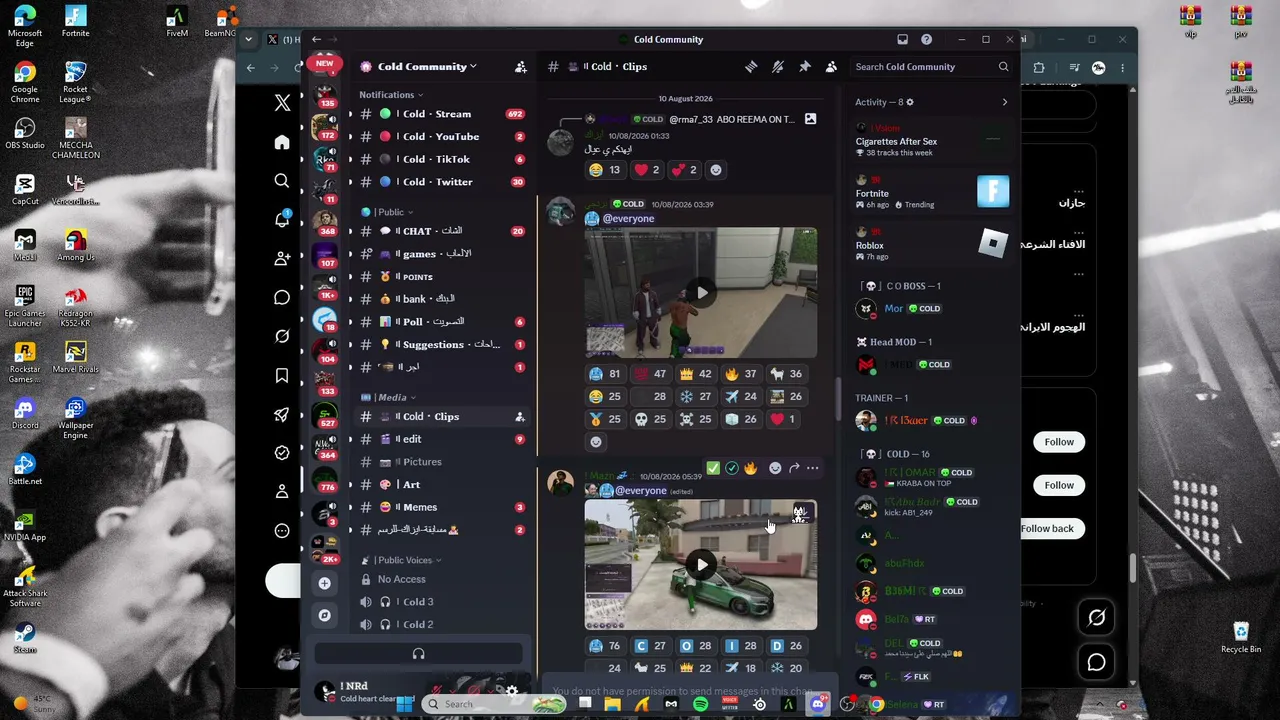Open File Explorer from the taskbar
The image size is (1280, 720).
coord(613,705)
